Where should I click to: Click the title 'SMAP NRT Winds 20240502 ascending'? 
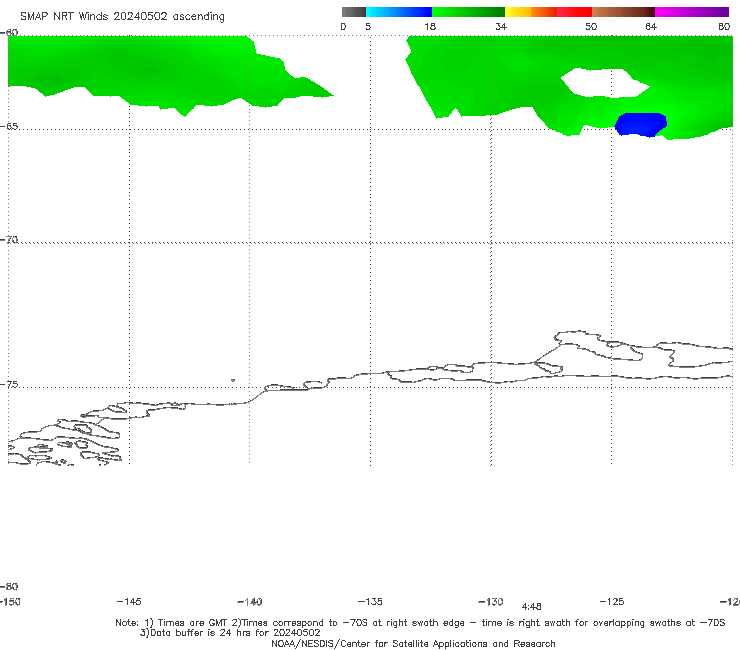(x=122, y=17)
